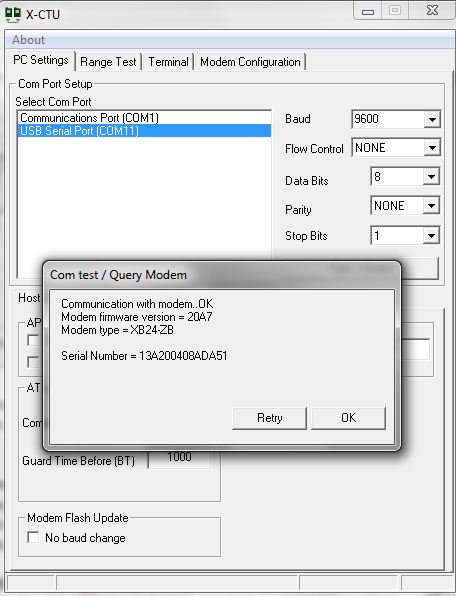Open the Modem Configuration tab
The height and width of the screenshot is (596, 456).
click(x=250, y=62)
